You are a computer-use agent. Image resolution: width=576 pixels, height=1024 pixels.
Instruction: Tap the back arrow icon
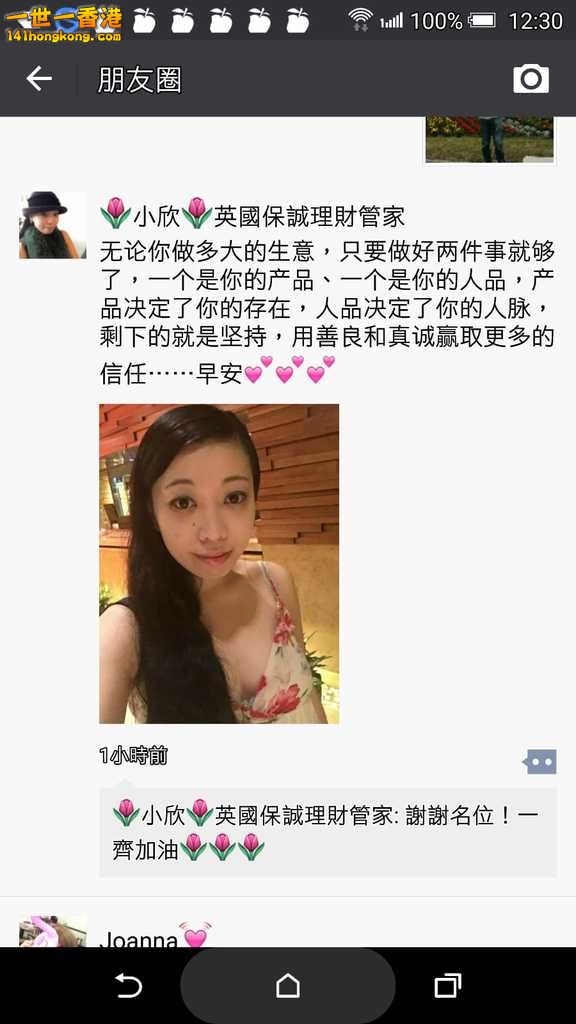click(x=39, y=79)
